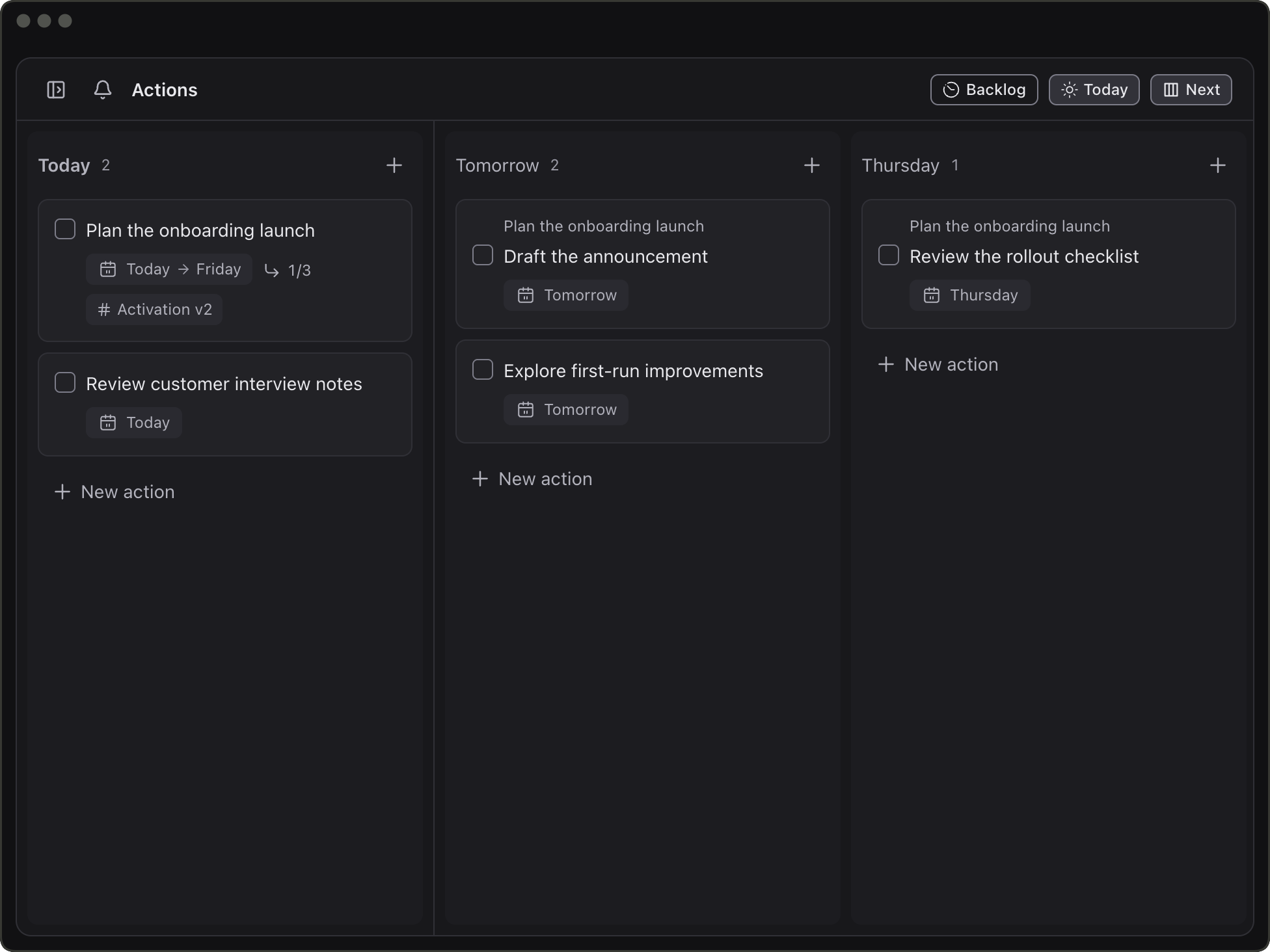Image resolution: width=1270 pixels, height=952 pixels.
Task: Open Explore first-run improvements title
Action: pyautogui.click(x=633, y=371)
